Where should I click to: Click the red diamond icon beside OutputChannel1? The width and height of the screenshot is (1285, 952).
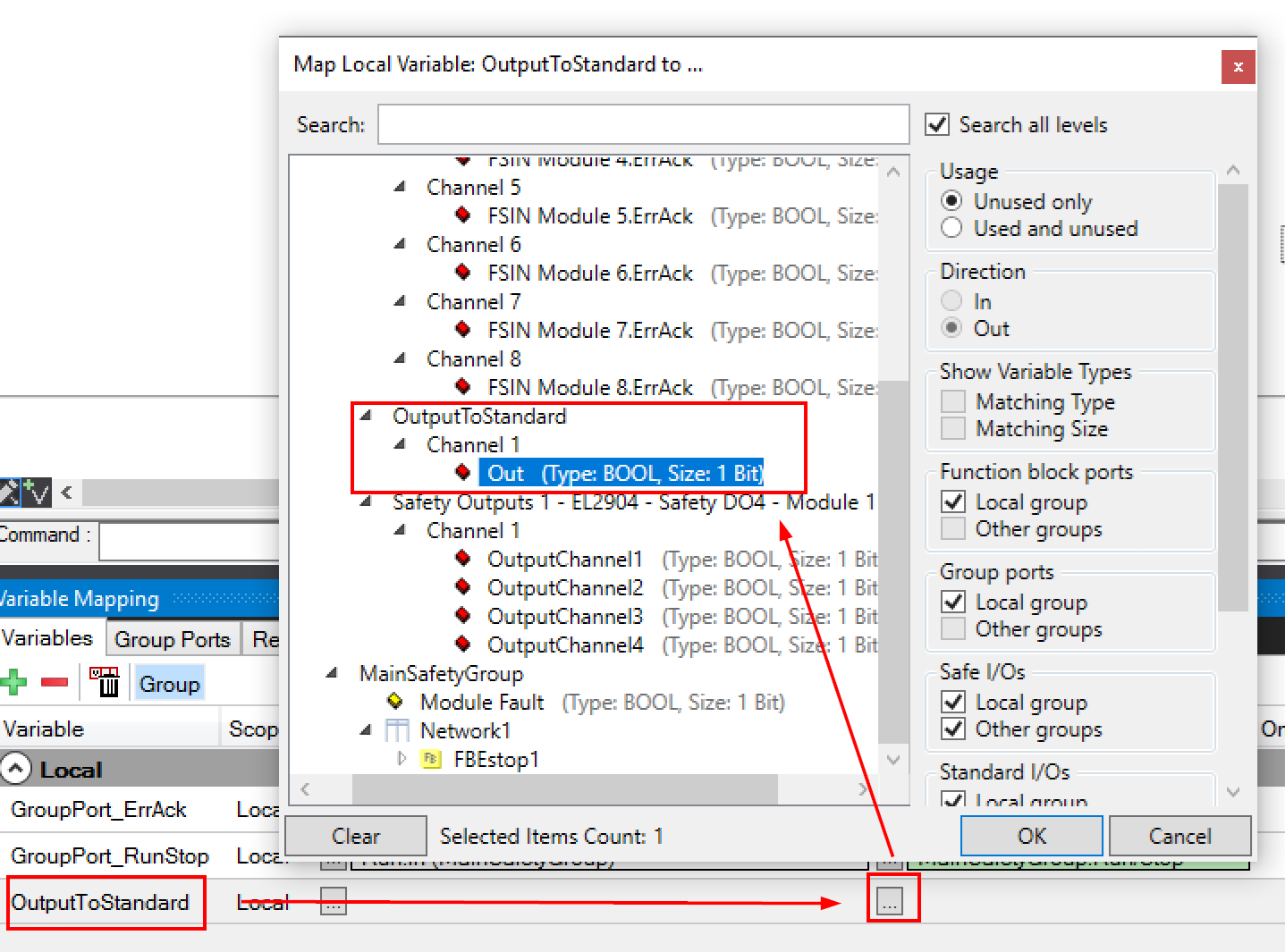click(x=463, y=559)
